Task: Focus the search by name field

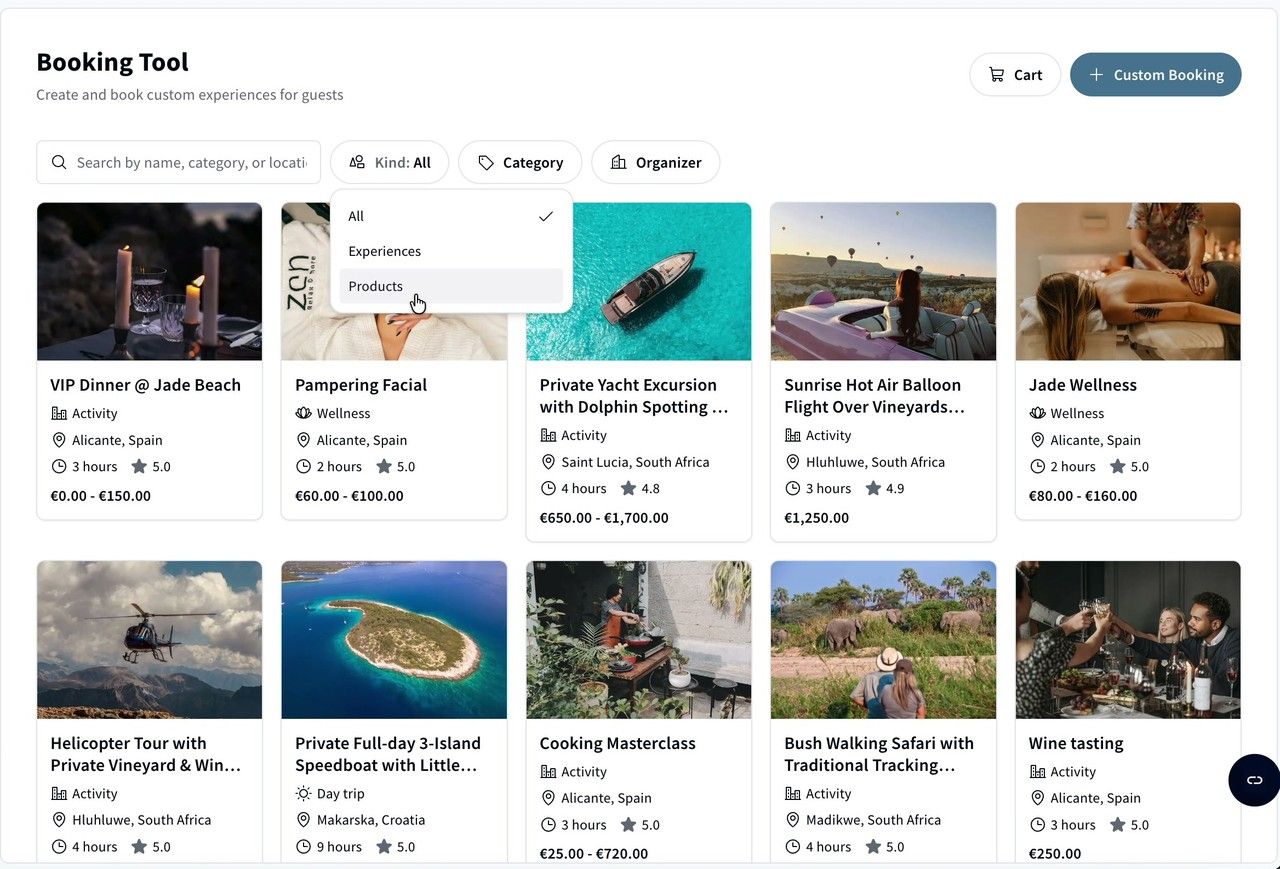Action: point(179,162)
